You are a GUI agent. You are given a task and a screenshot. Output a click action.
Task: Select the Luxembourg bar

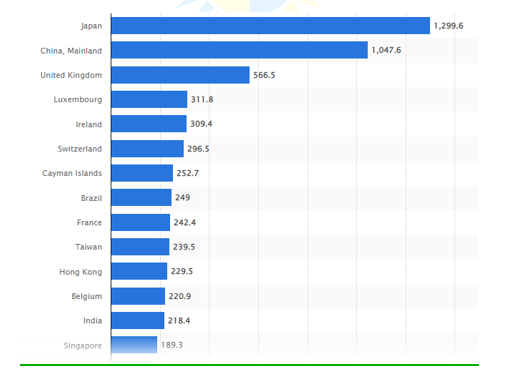click(x=149, y=99)
